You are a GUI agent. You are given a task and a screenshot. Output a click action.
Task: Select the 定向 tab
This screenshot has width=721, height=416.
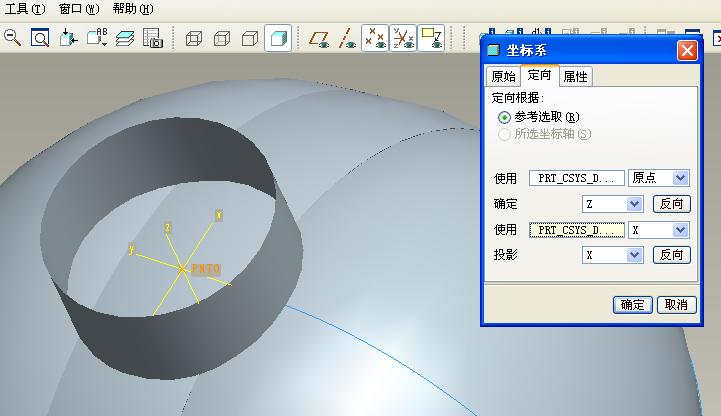tap(540, 75)
